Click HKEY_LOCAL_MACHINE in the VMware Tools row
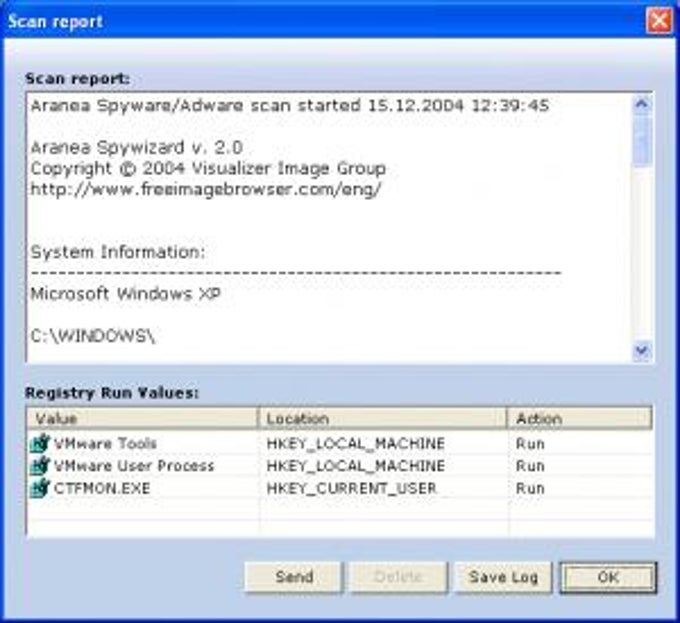The height and width of the screenshot is (623, 680). (356, 444)
